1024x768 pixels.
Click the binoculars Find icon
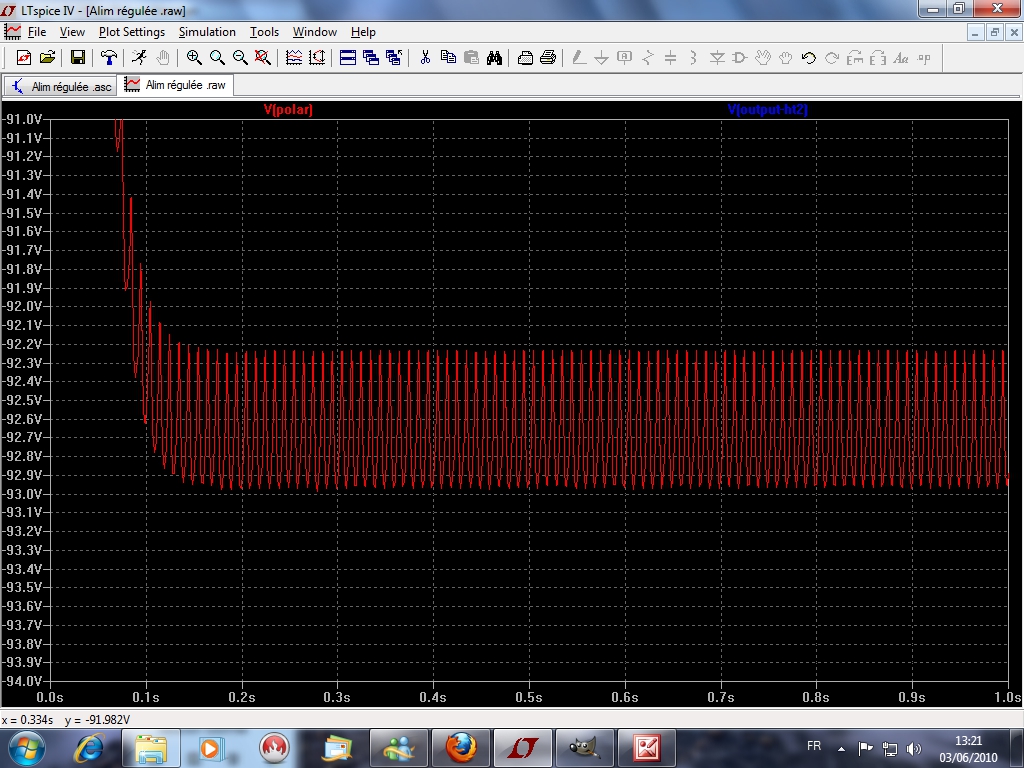[494, 57]
